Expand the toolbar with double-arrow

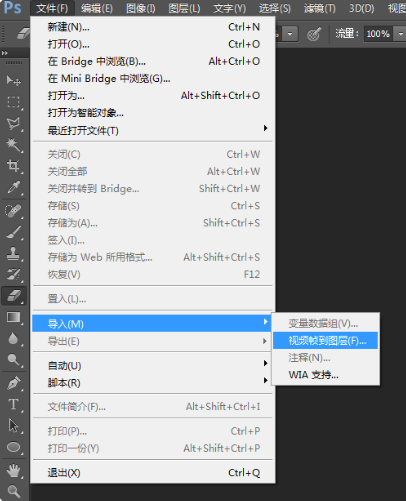click(4, 53)
